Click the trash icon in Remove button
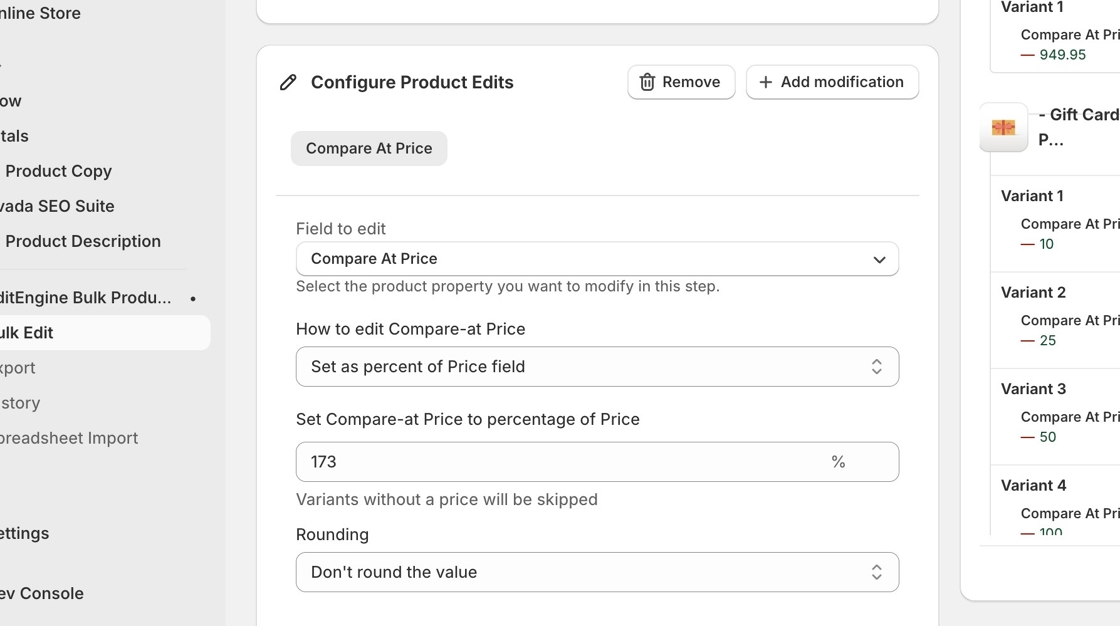 [x=647, y=82]
